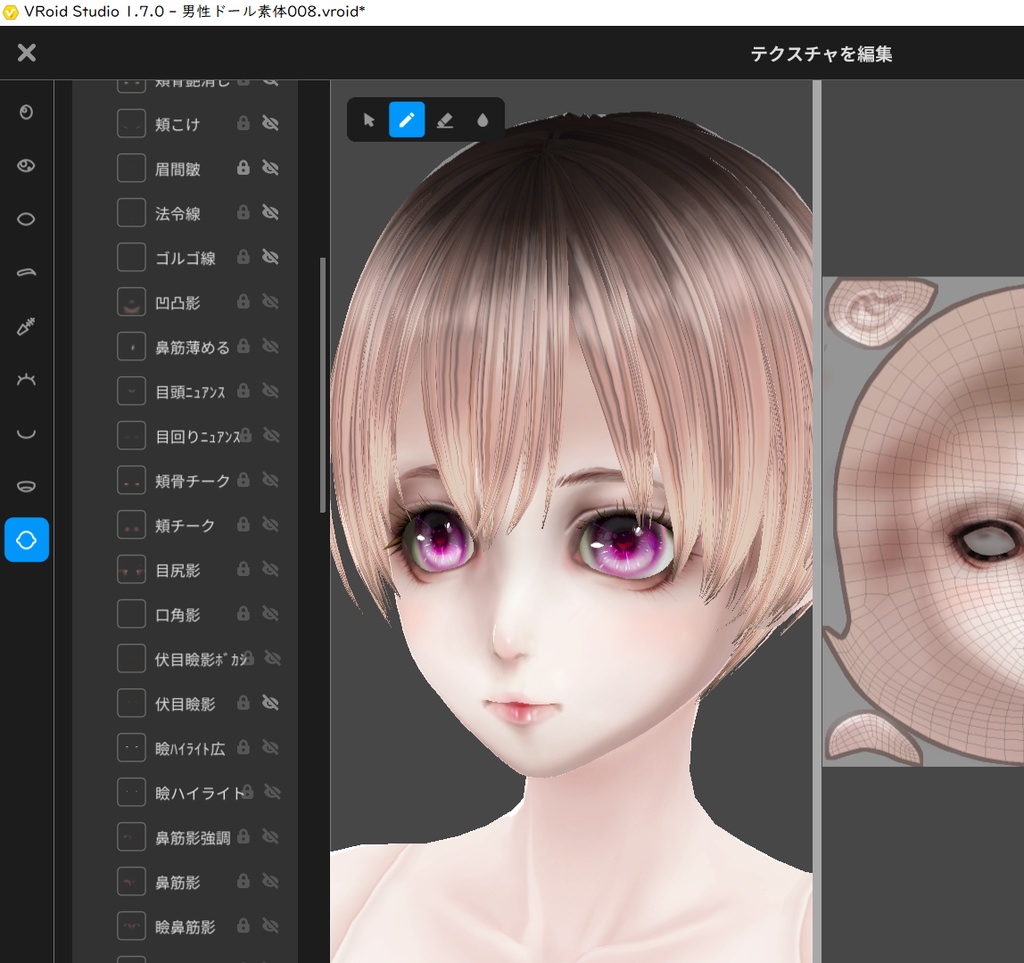Open the lips category in sidebar
1024x963 pixels.
click(26, 486)
